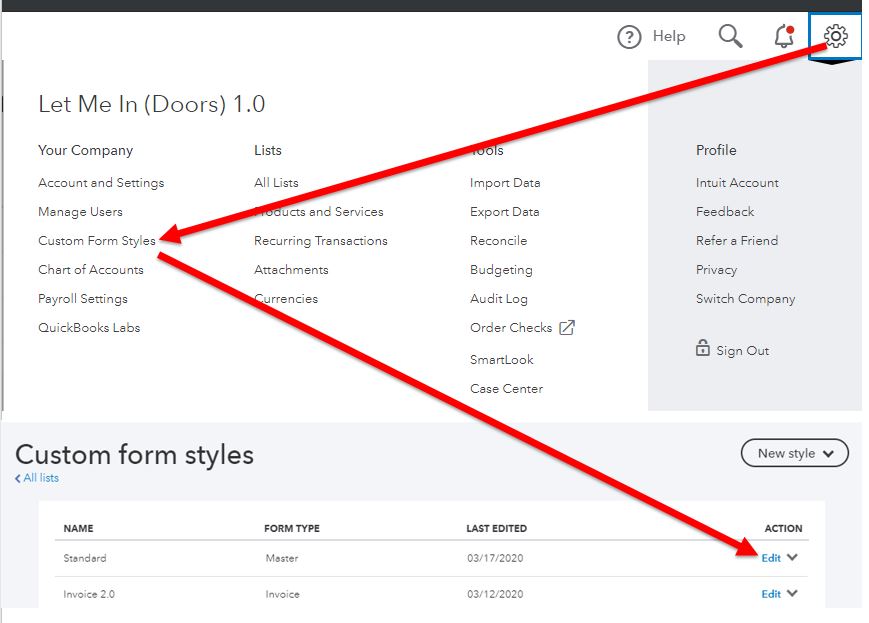Viewport: 869px width, 623px height.
Task: Open the settings gear icon
Action: 835,36
